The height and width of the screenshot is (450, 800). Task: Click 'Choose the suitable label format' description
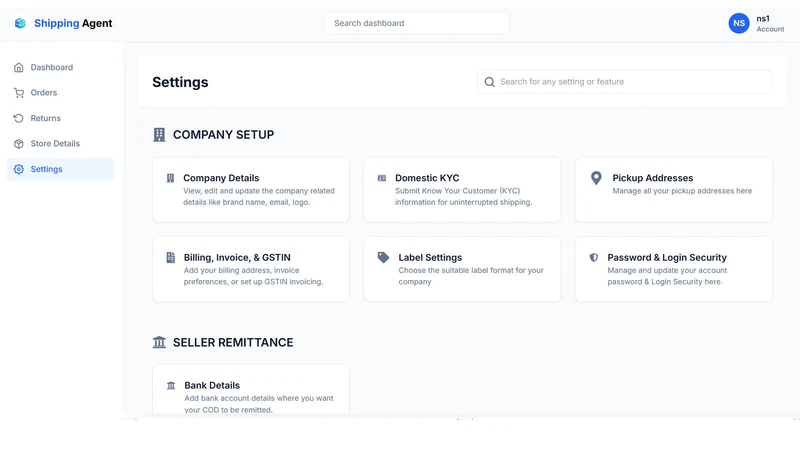tap(471, 276)
